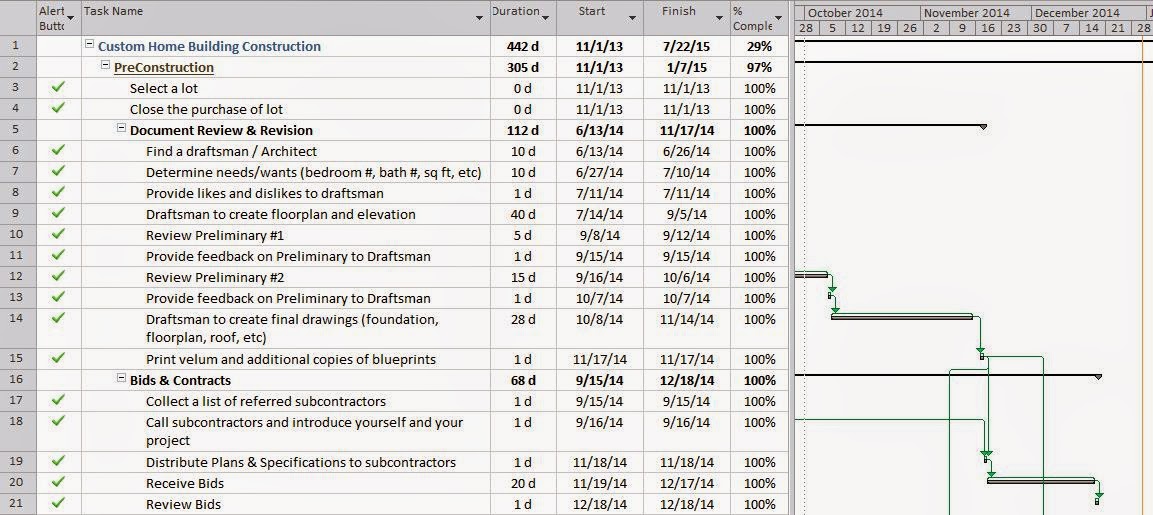1153x515 pixels.
Task: Click checkmark beside Draftsman to create final drawings
Action: (x=58, y=319)
